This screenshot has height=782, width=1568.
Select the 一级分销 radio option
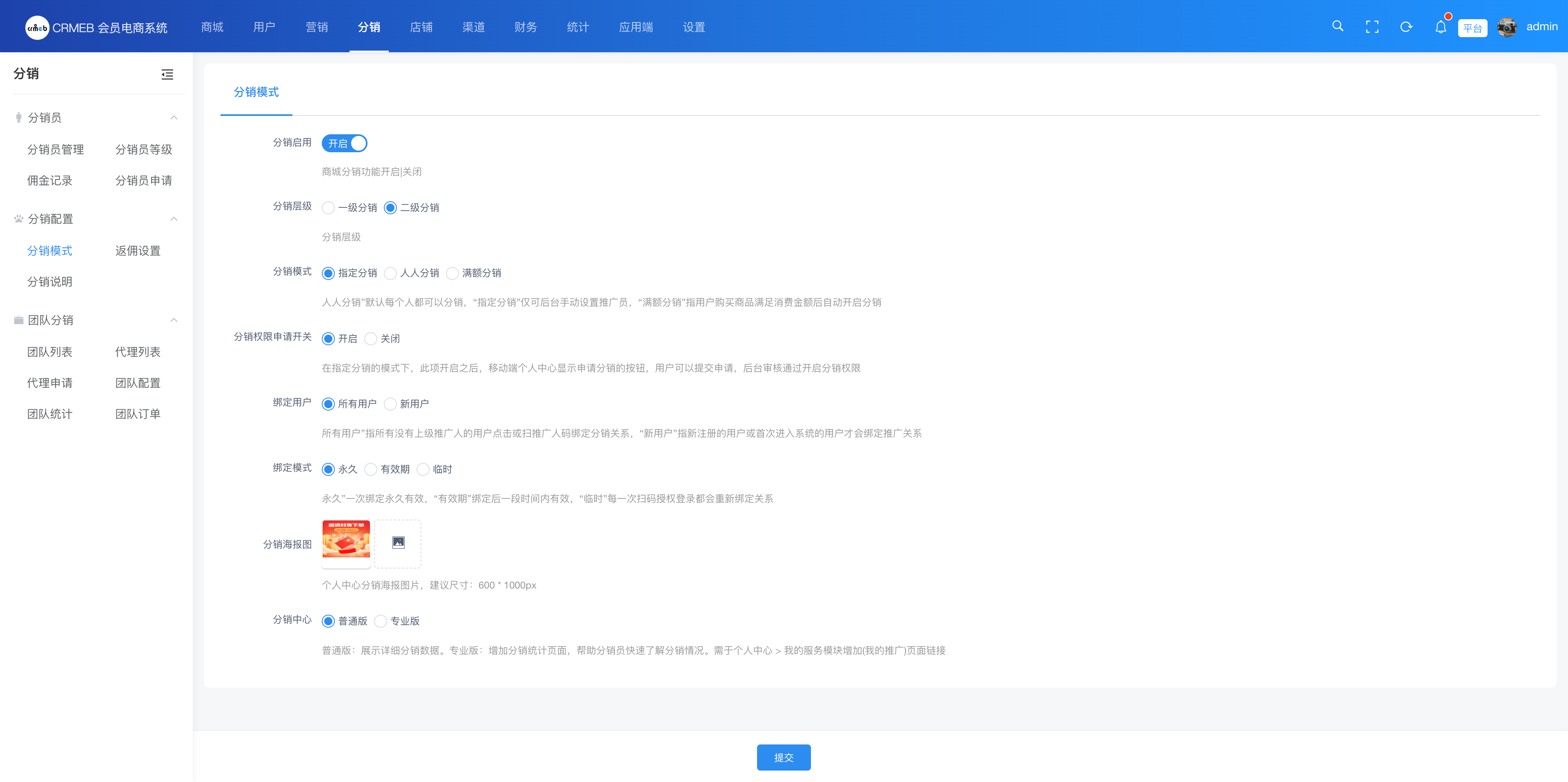[329, 207]
